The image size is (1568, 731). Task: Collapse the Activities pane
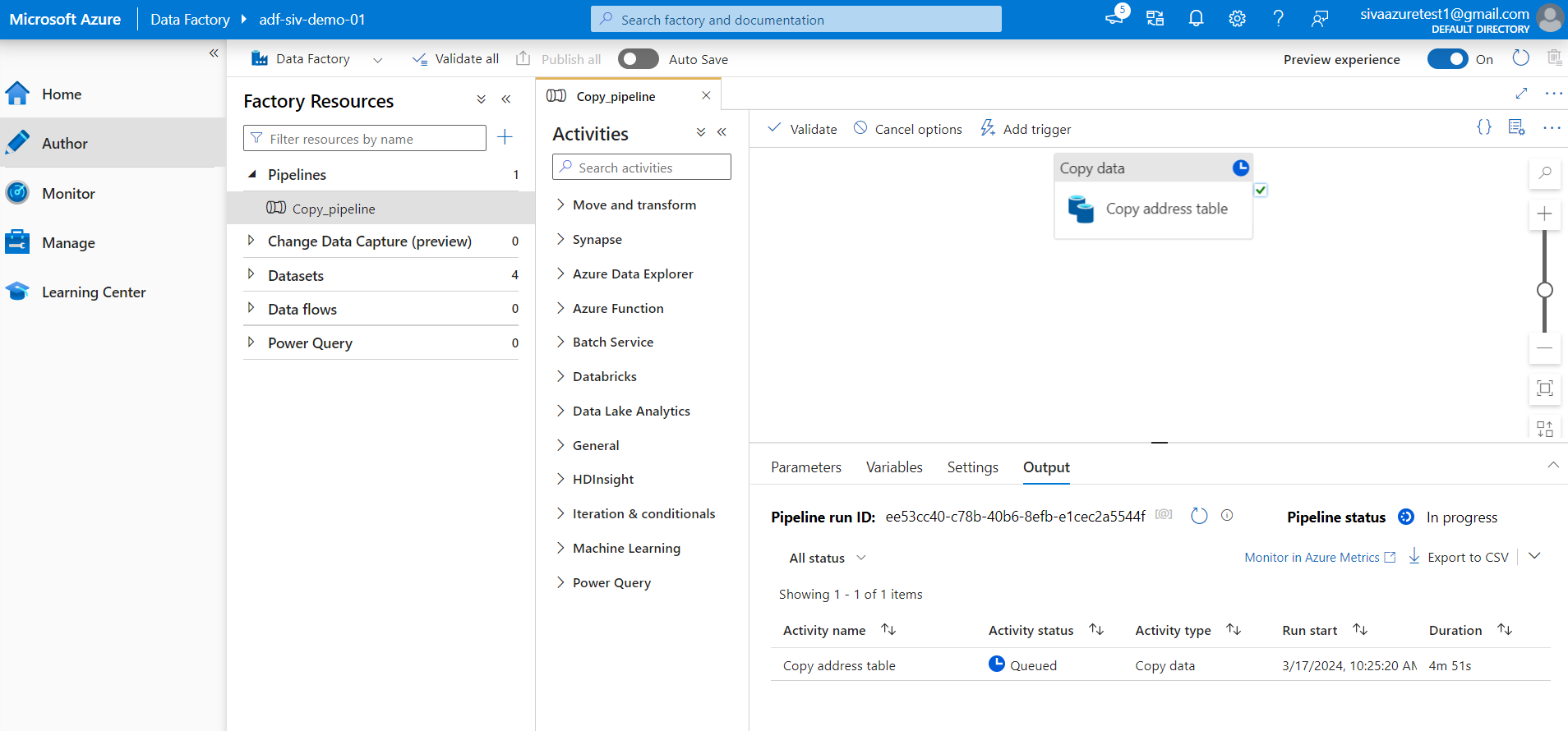pos(722,132)
